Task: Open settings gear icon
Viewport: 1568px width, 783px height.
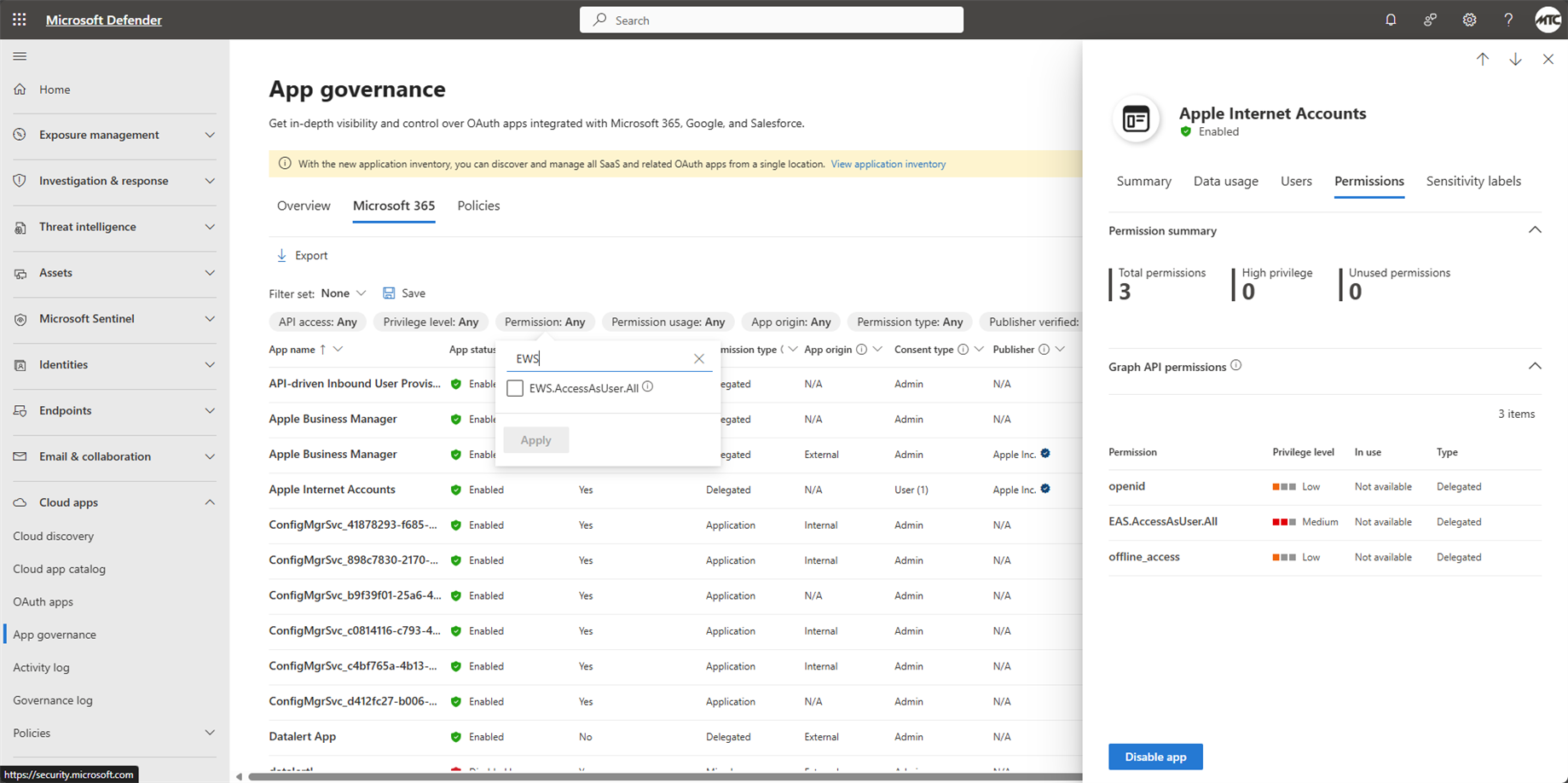Action: click(1469, 20)
